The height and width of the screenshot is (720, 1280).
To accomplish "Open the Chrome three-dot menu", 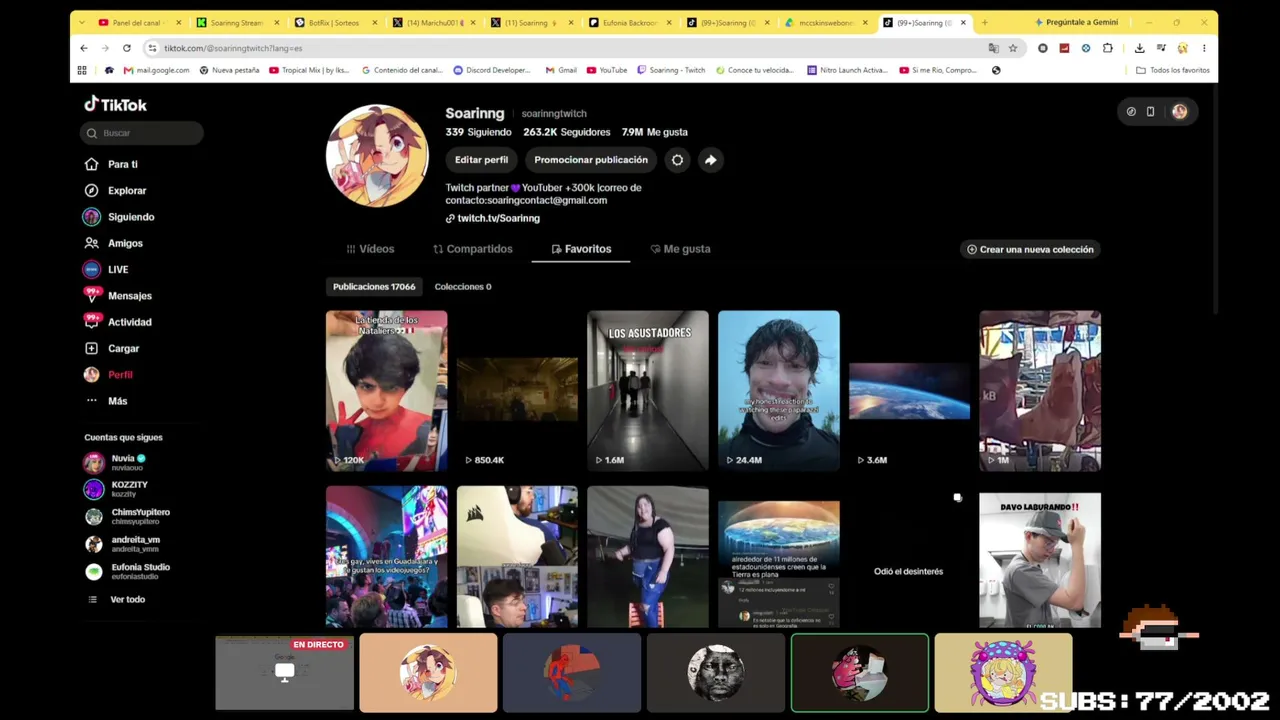I will coord(1204,48).
